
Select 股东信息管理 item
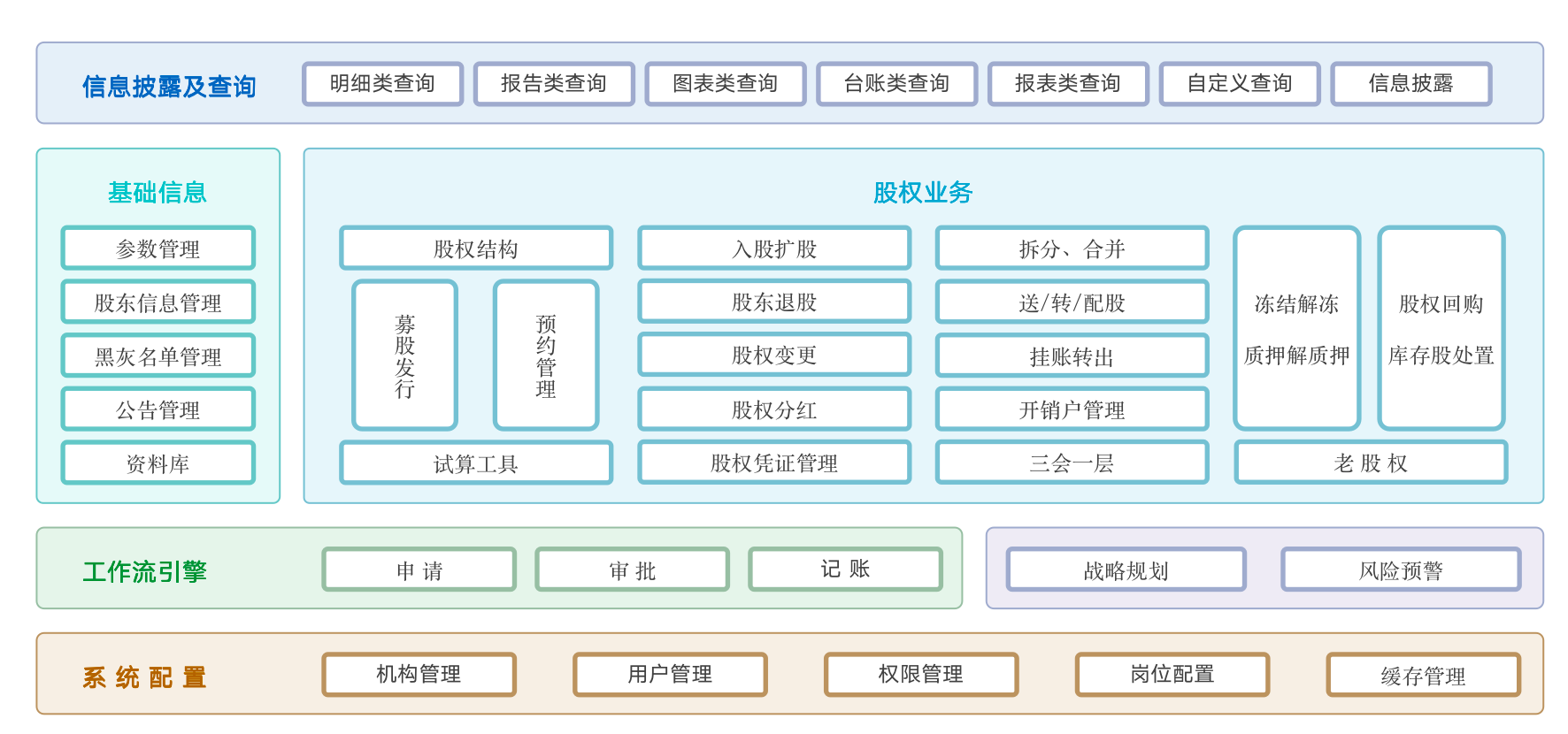[158, 302]
